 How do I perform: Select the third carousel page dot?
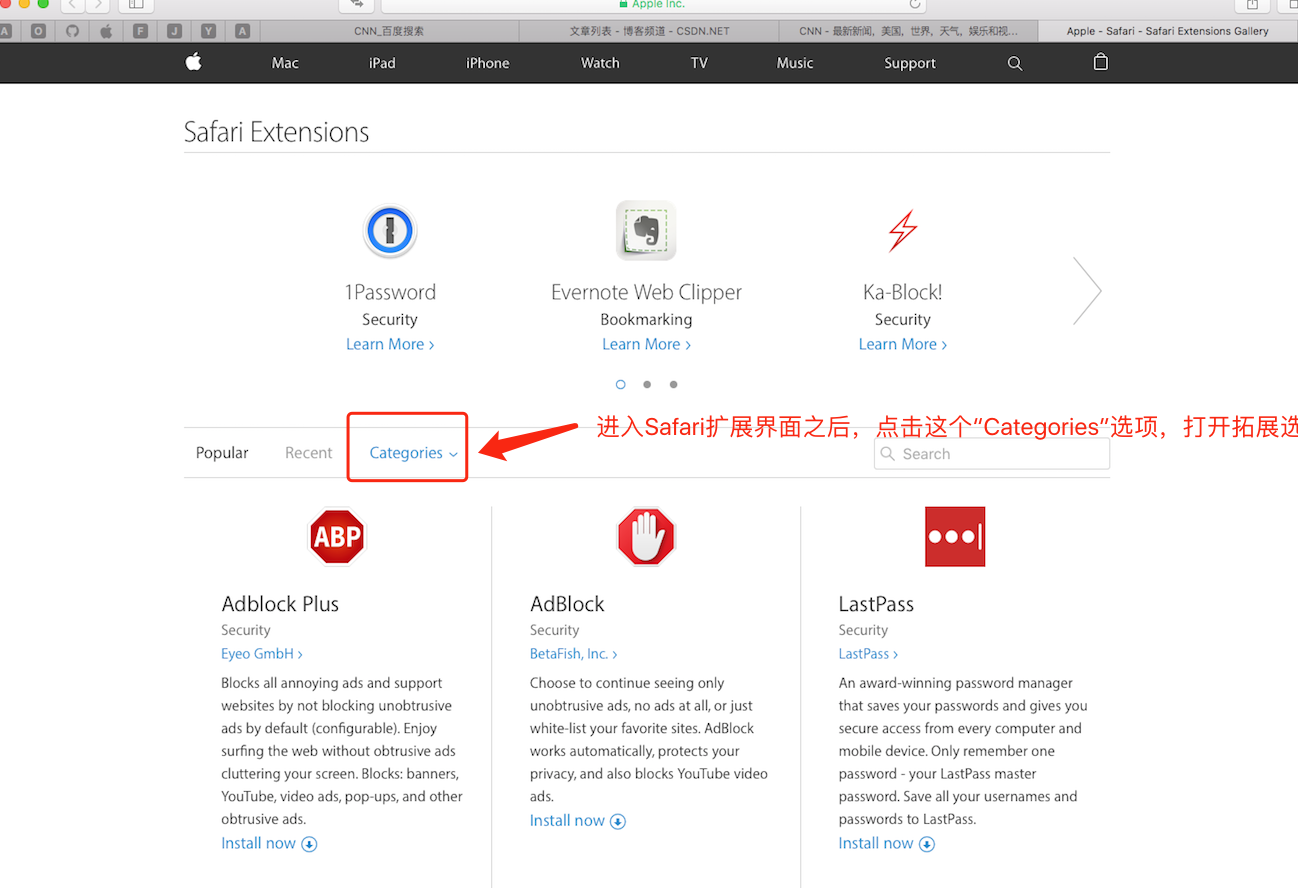[x=674, y=384]
